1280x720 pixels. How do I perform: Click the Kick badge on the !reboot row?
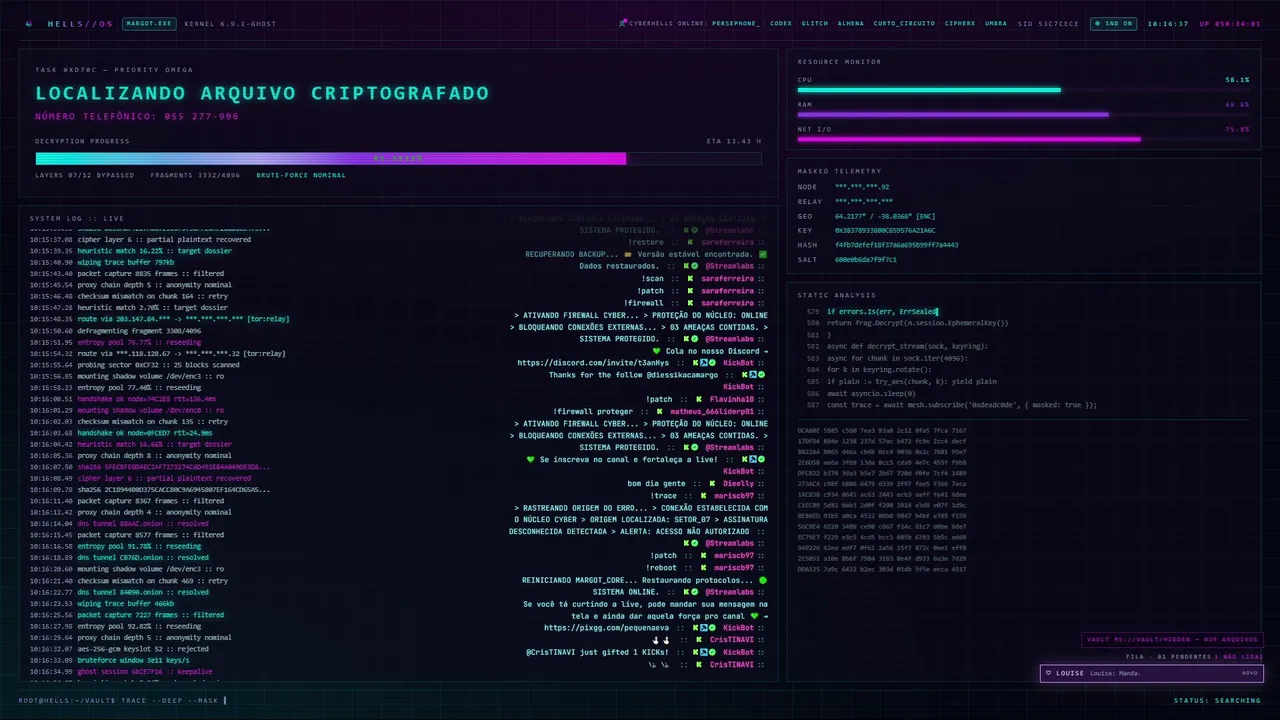pyautogui.click(x=703, y=567)
